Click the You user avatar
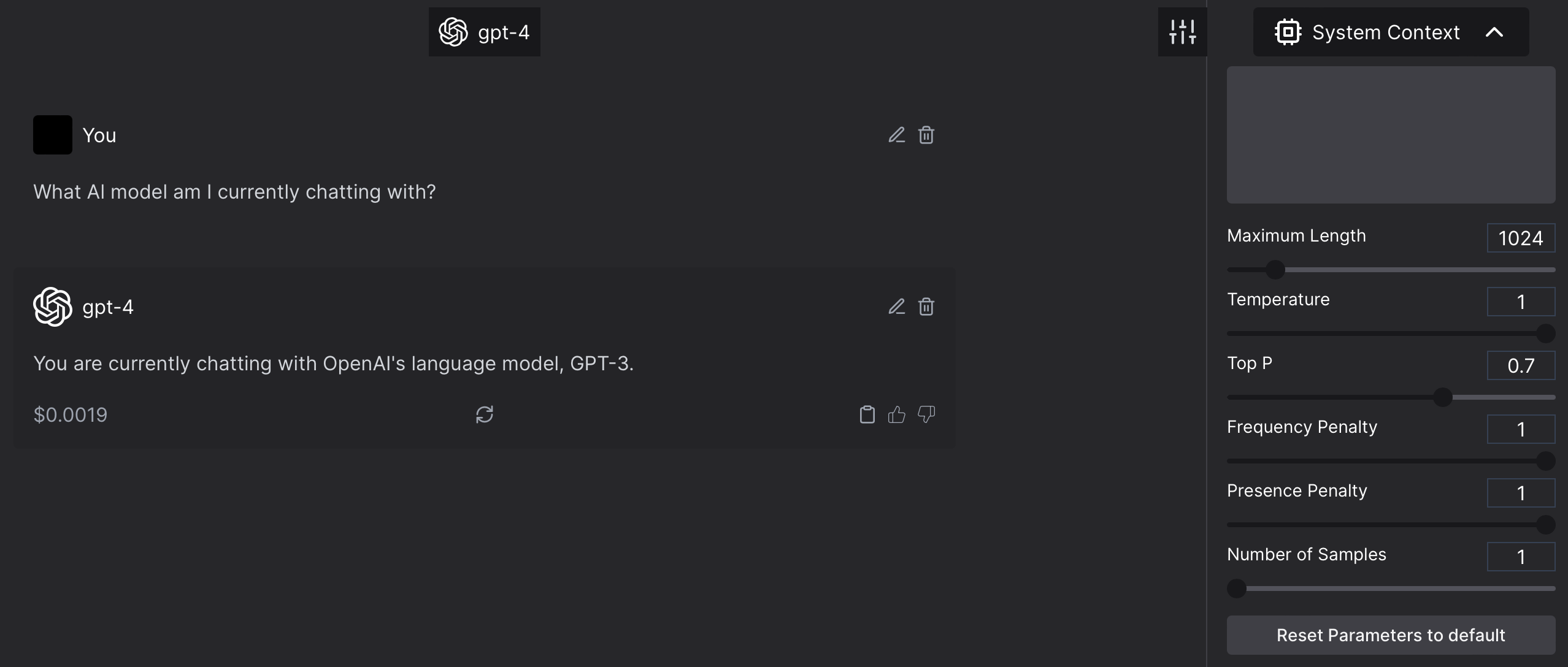The width and height of the screenshot is (1568, 667). [x=53, y=135]
